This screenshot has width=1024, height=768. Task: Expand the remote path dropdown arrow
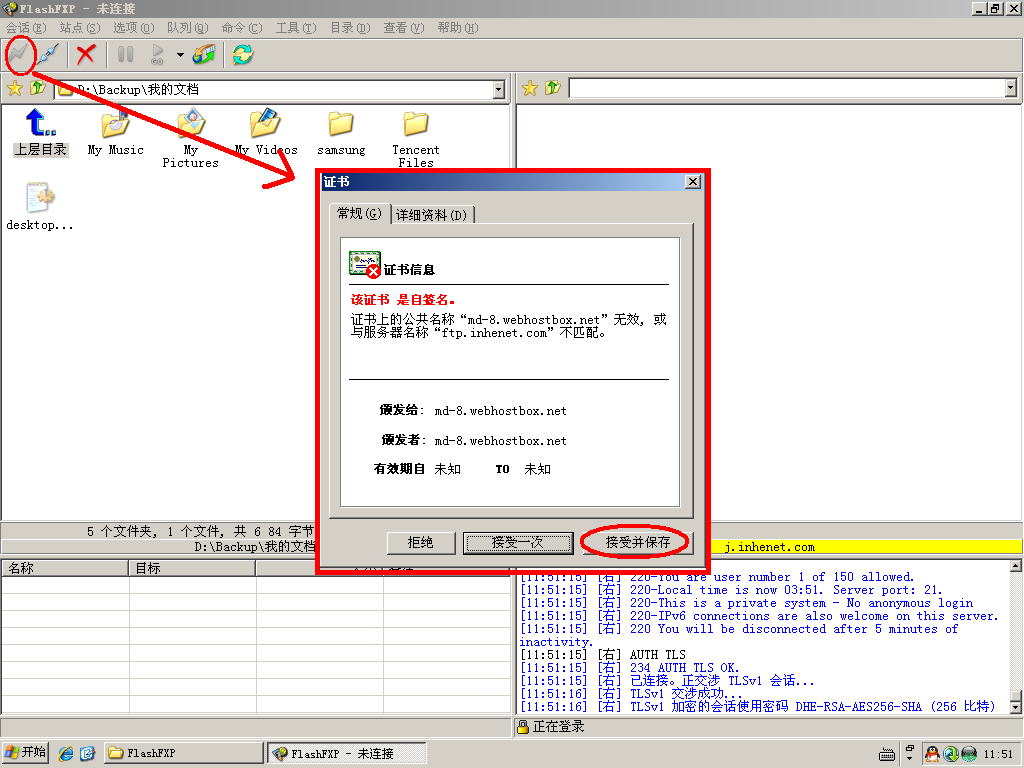pyautogui.click(x=1010, y=89)
